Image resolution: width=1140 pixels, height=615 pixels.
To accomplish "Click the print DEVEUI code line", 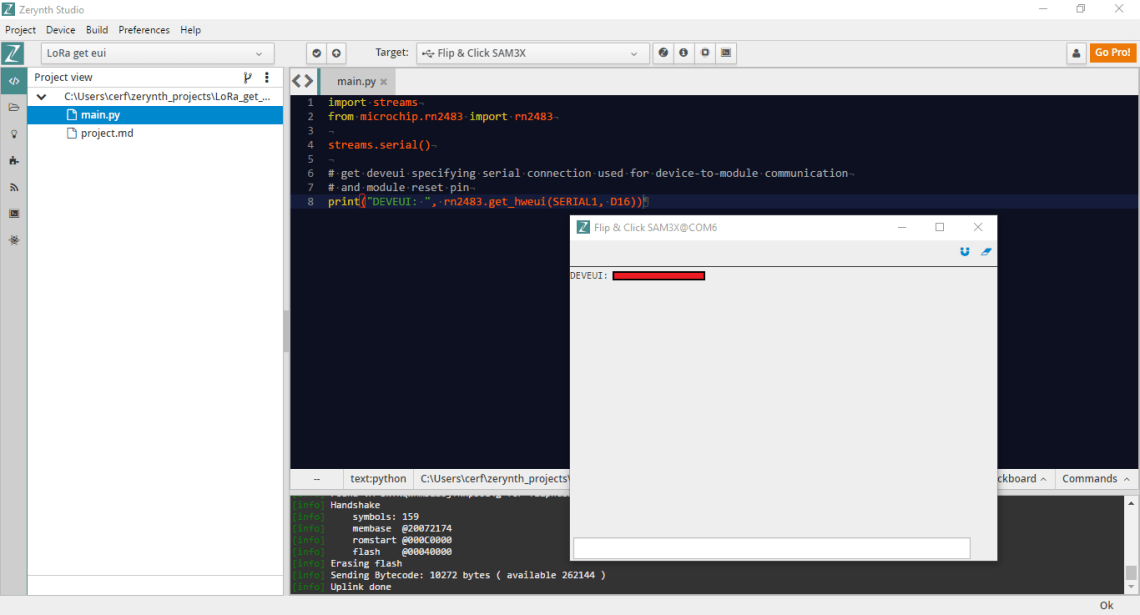I will tap(486, 201).
